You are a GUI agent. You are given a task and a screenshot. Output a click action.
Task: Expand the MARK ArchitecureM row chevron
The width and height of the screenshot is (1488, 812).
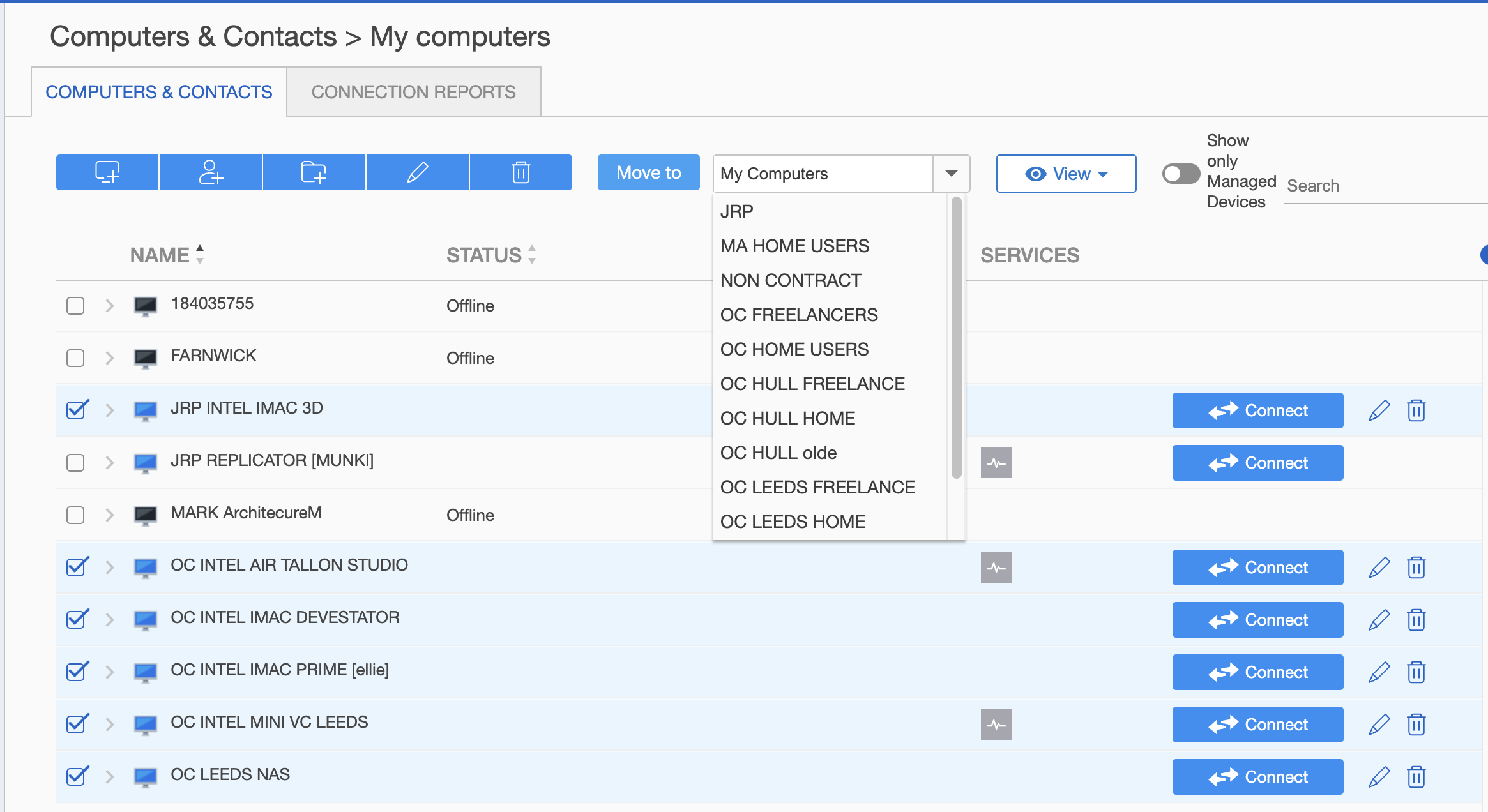109,515
